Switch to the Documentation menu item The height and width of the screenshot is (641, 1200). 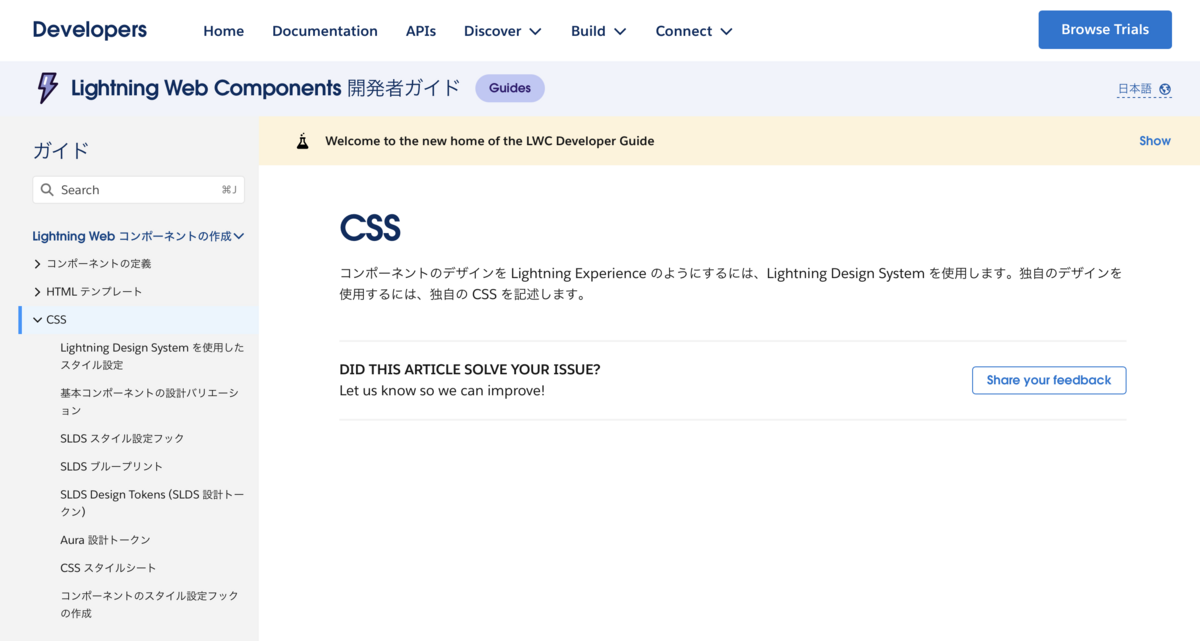(x=325, y=31)
